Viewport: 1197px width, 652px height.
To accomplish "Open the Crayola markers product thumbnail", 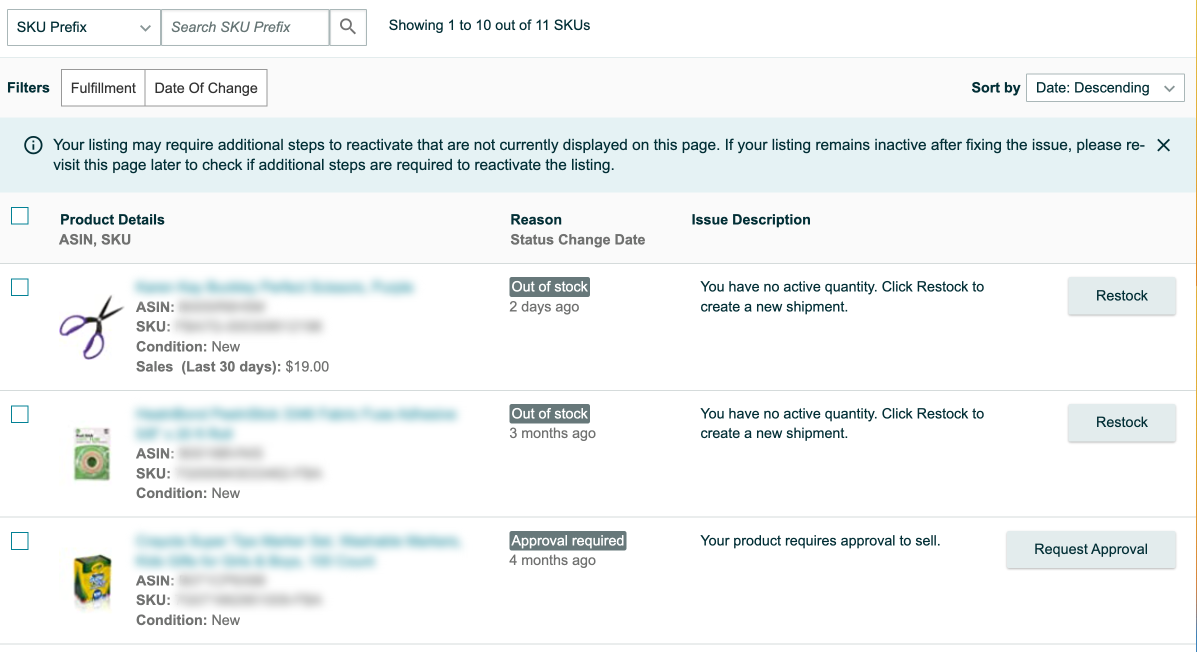I will click(x=91, y=580).
